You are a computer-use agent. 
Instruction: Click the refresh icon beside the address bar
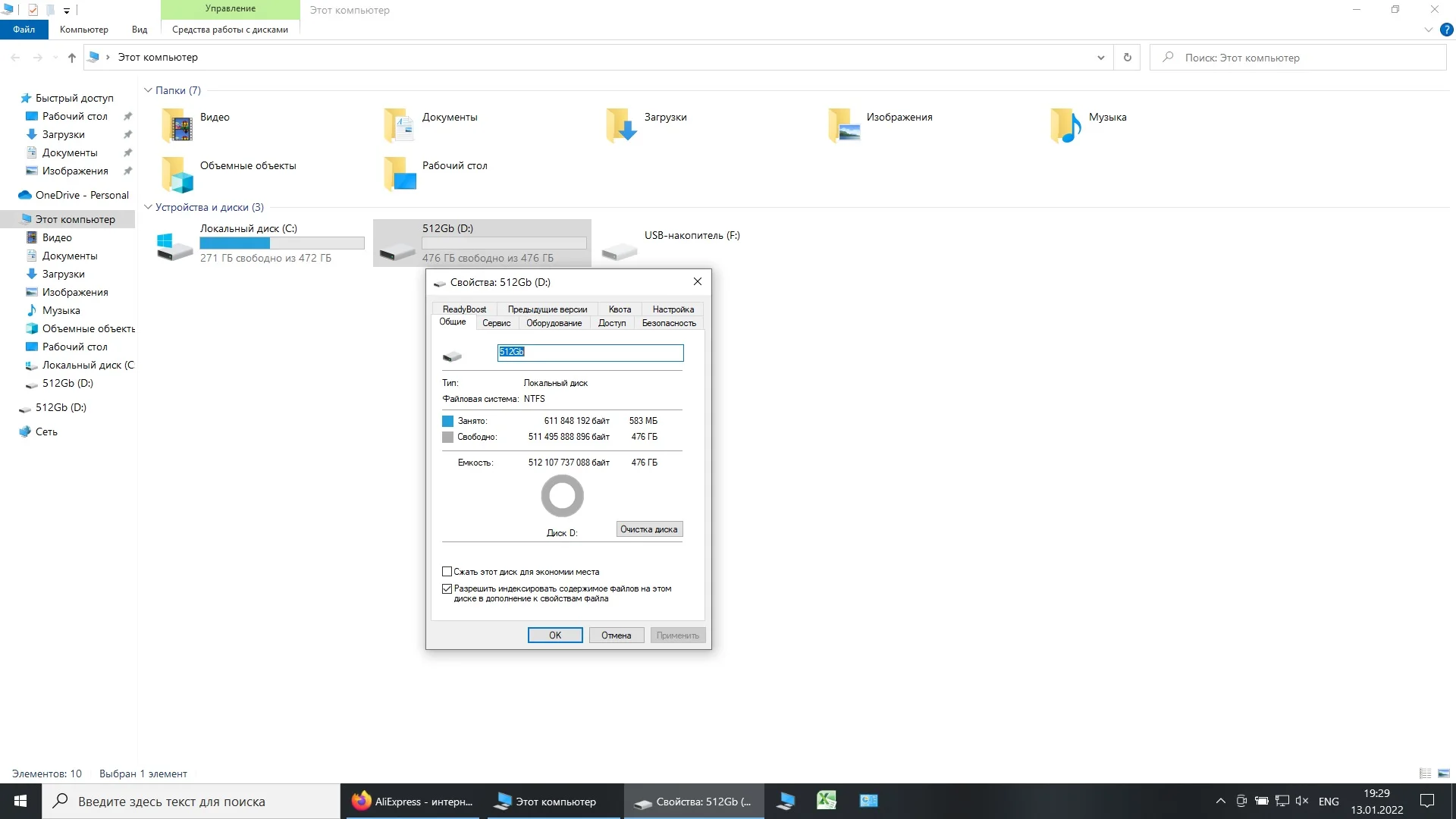(x=1128, y=58)
